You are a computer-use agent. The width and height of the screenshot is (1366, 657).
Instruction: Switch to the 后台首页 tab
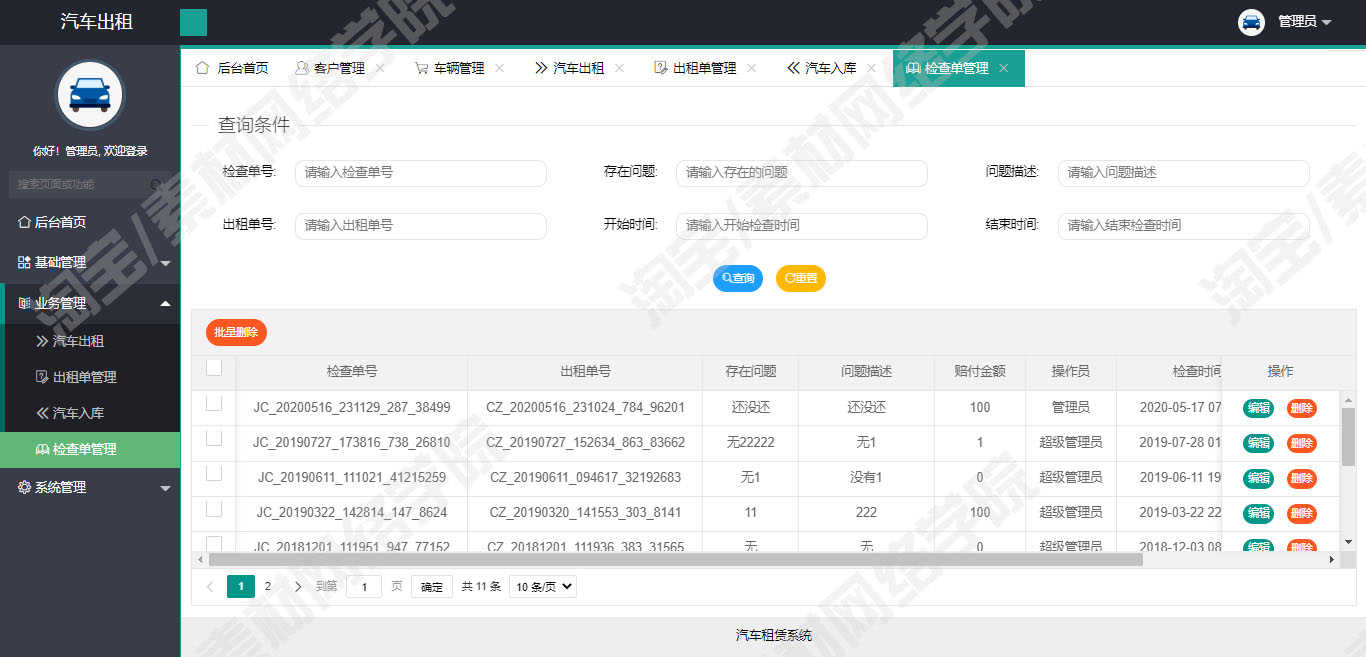tap(232, 68)
